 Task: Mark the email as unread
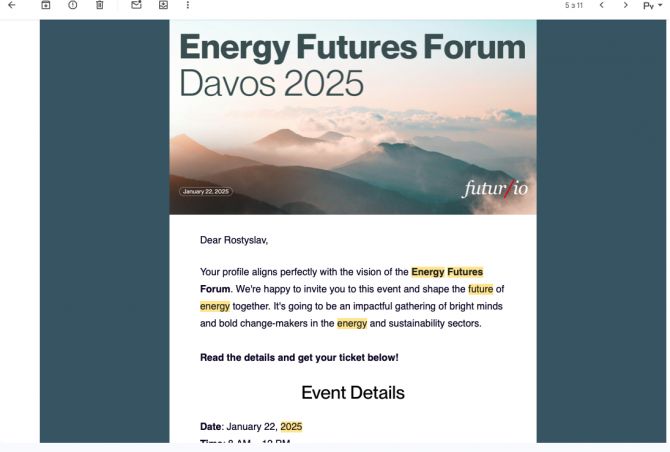(136, 5)
